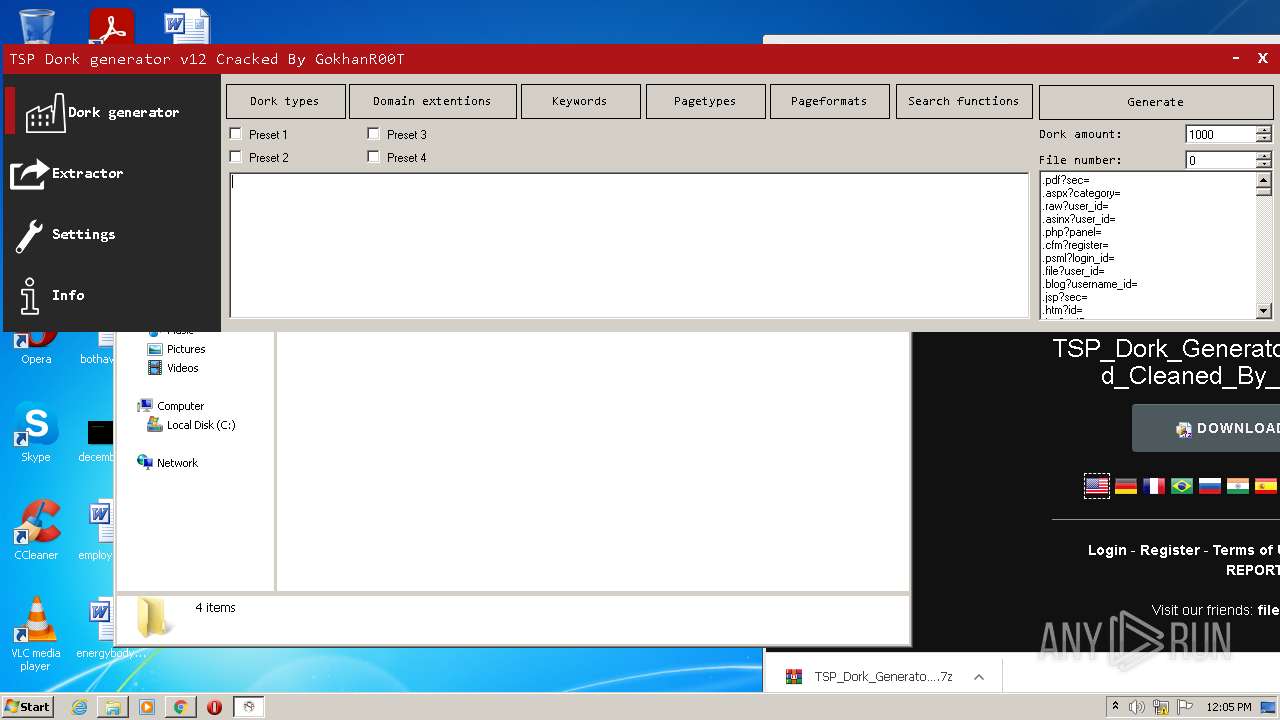
Task: Open the Windows Start menu
Action: 28,707
